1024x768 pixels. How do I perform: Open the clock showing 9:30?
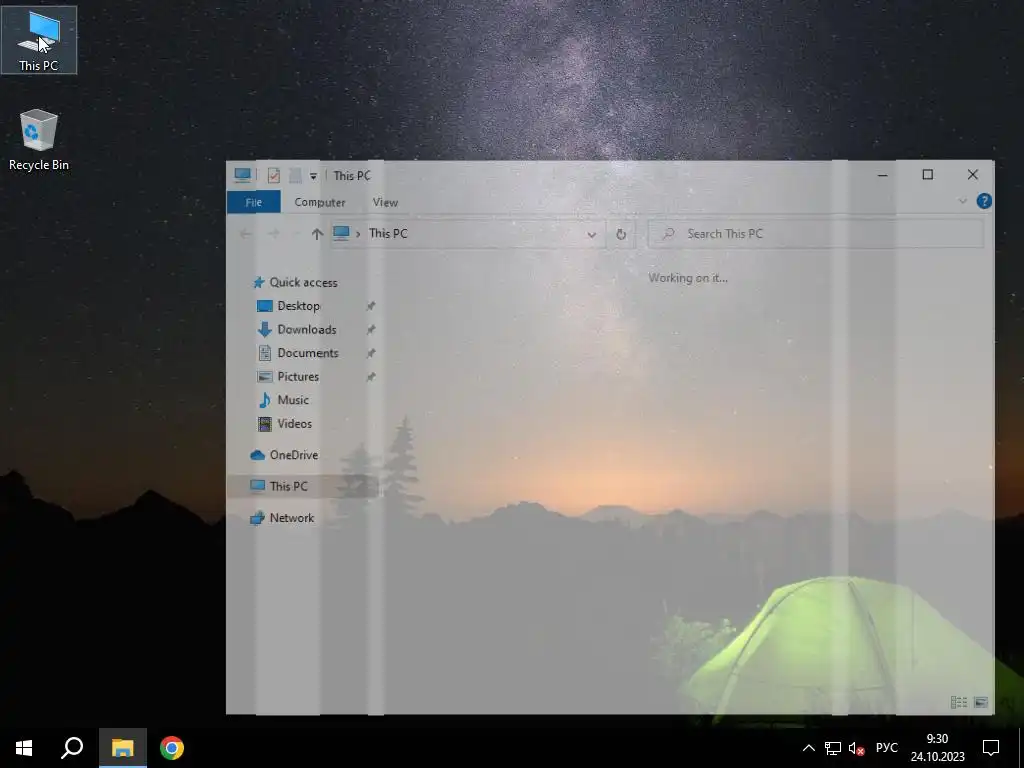tap(937, 748)
